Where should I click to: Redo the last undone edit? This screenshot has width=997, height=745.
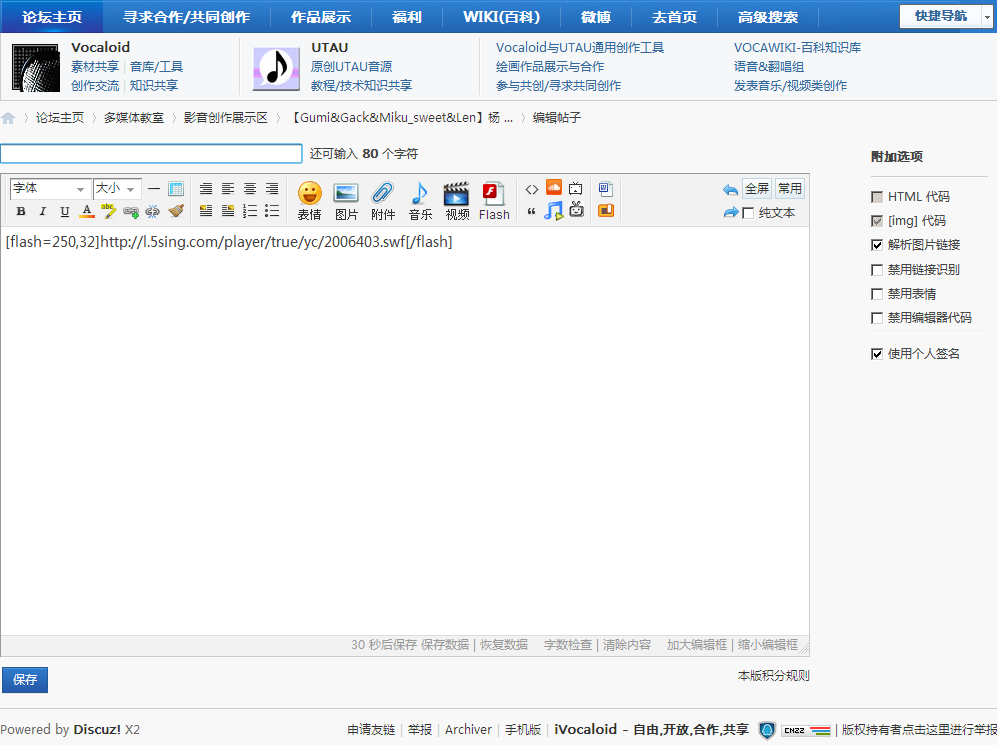click(x=731, y=212)
